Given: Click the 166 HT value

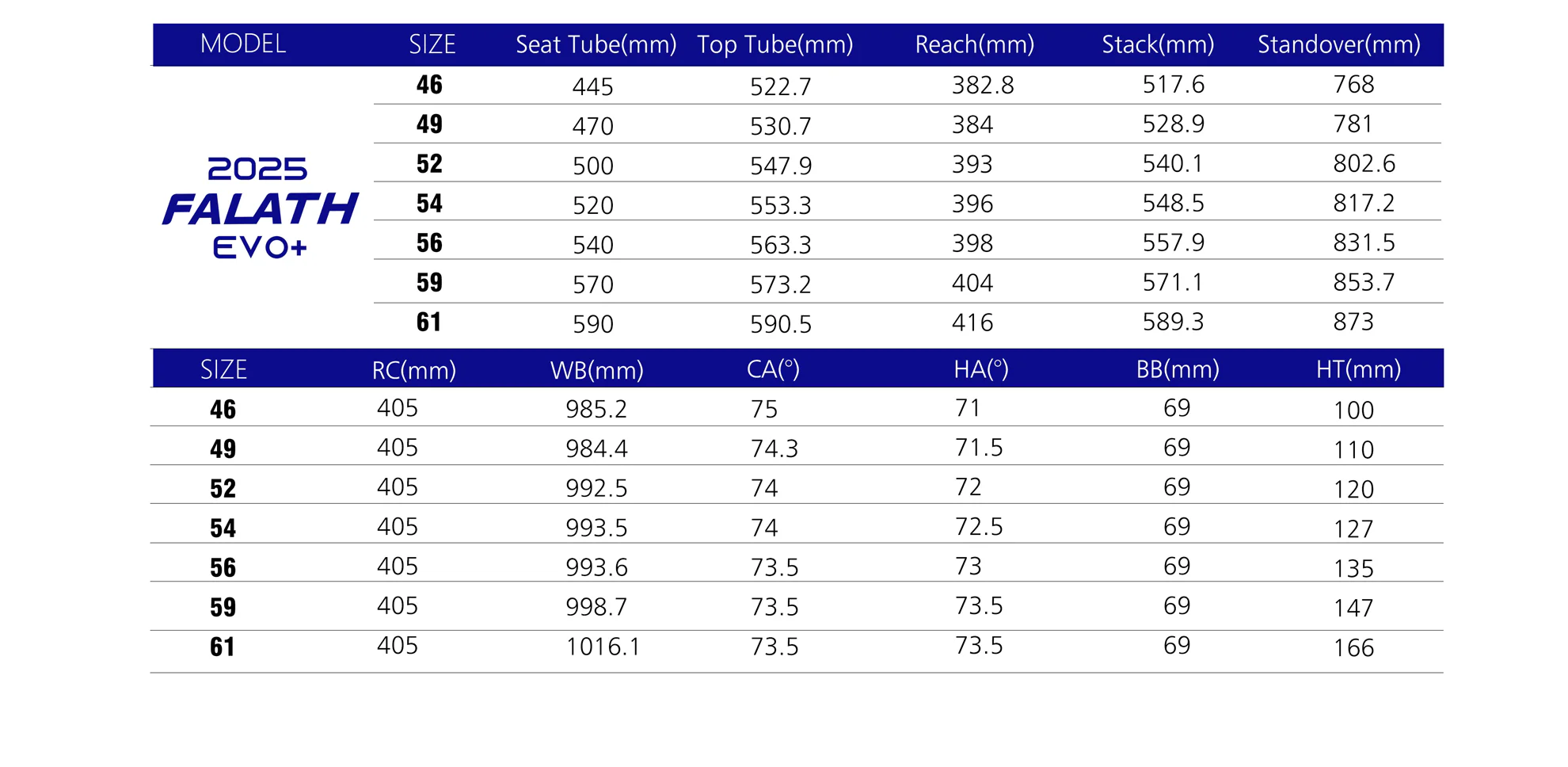Looking at the screenshot, I should 1353,648.
